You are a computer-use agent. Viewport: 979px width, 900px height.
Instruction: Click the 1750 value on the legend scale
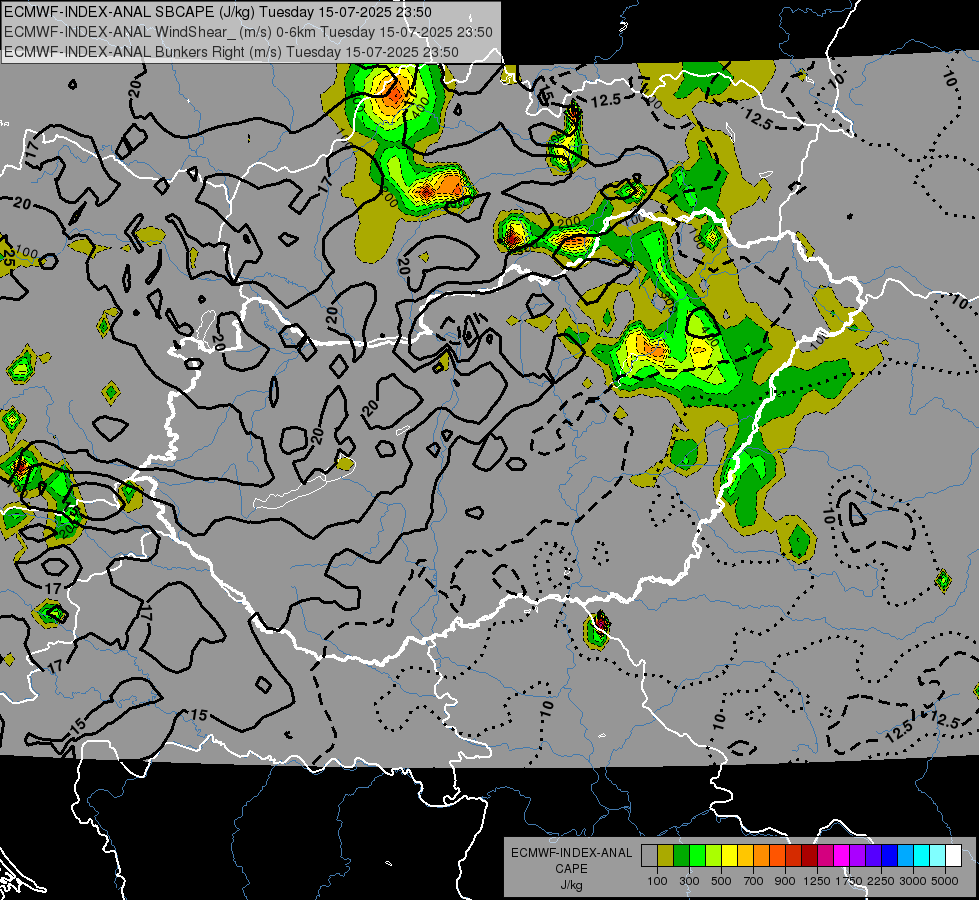(x=849, y=881)
